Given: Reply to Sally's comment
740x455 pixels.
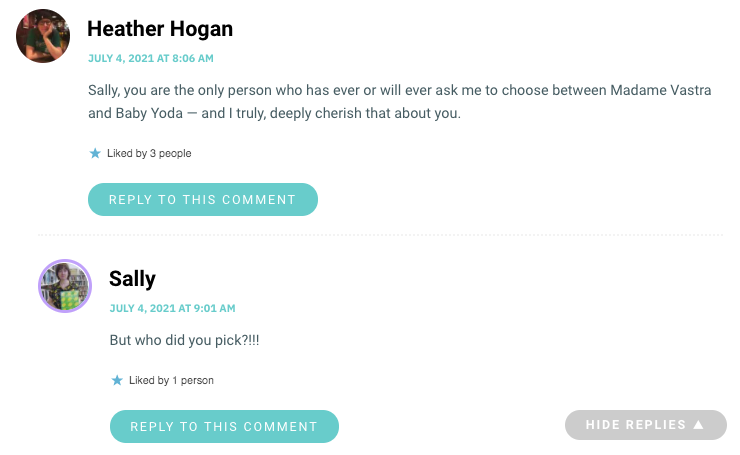Looking at the screenshot, I should [224, 426].
